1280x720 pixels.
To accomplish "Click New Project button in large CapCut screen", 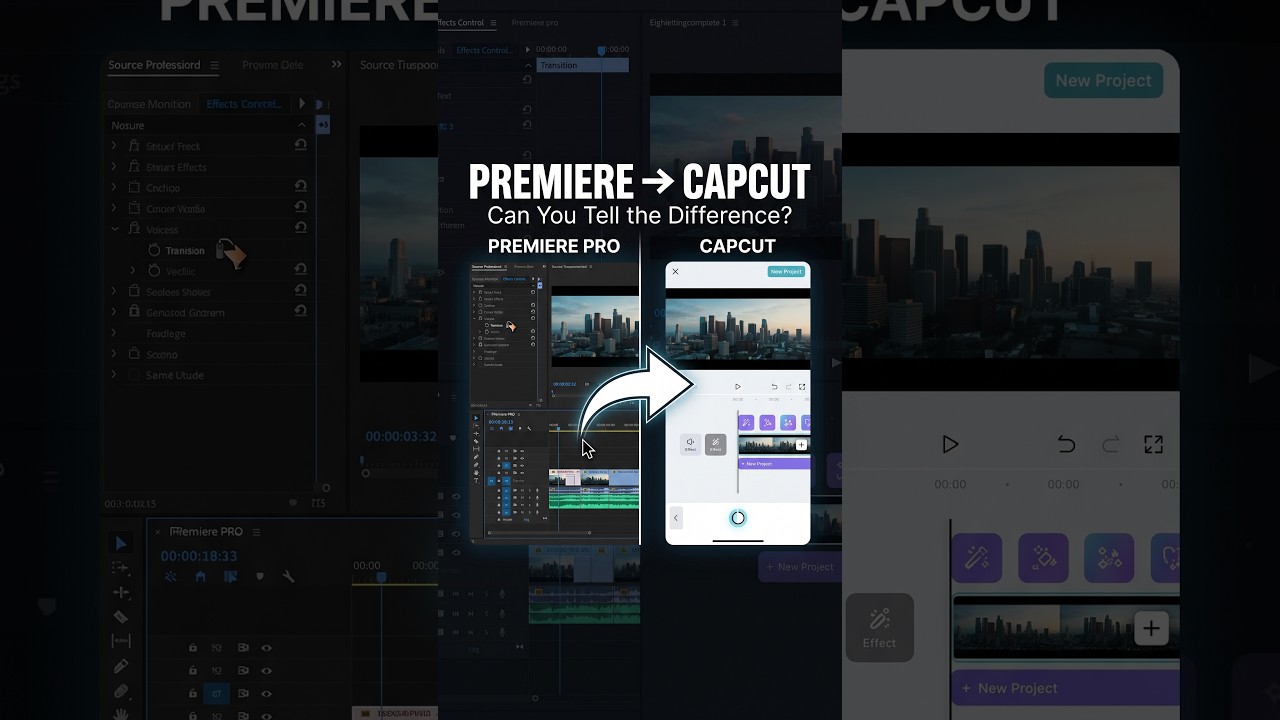I will click(x=1103, y=80).
